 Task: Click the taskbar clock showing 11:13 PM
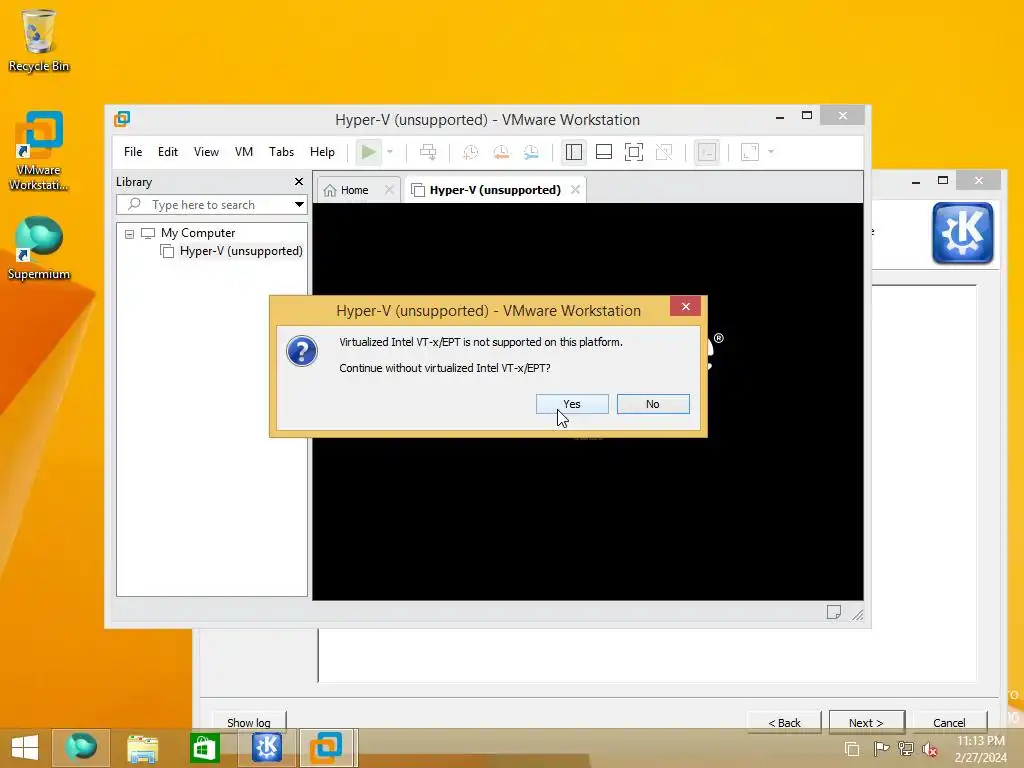[980, 748]
